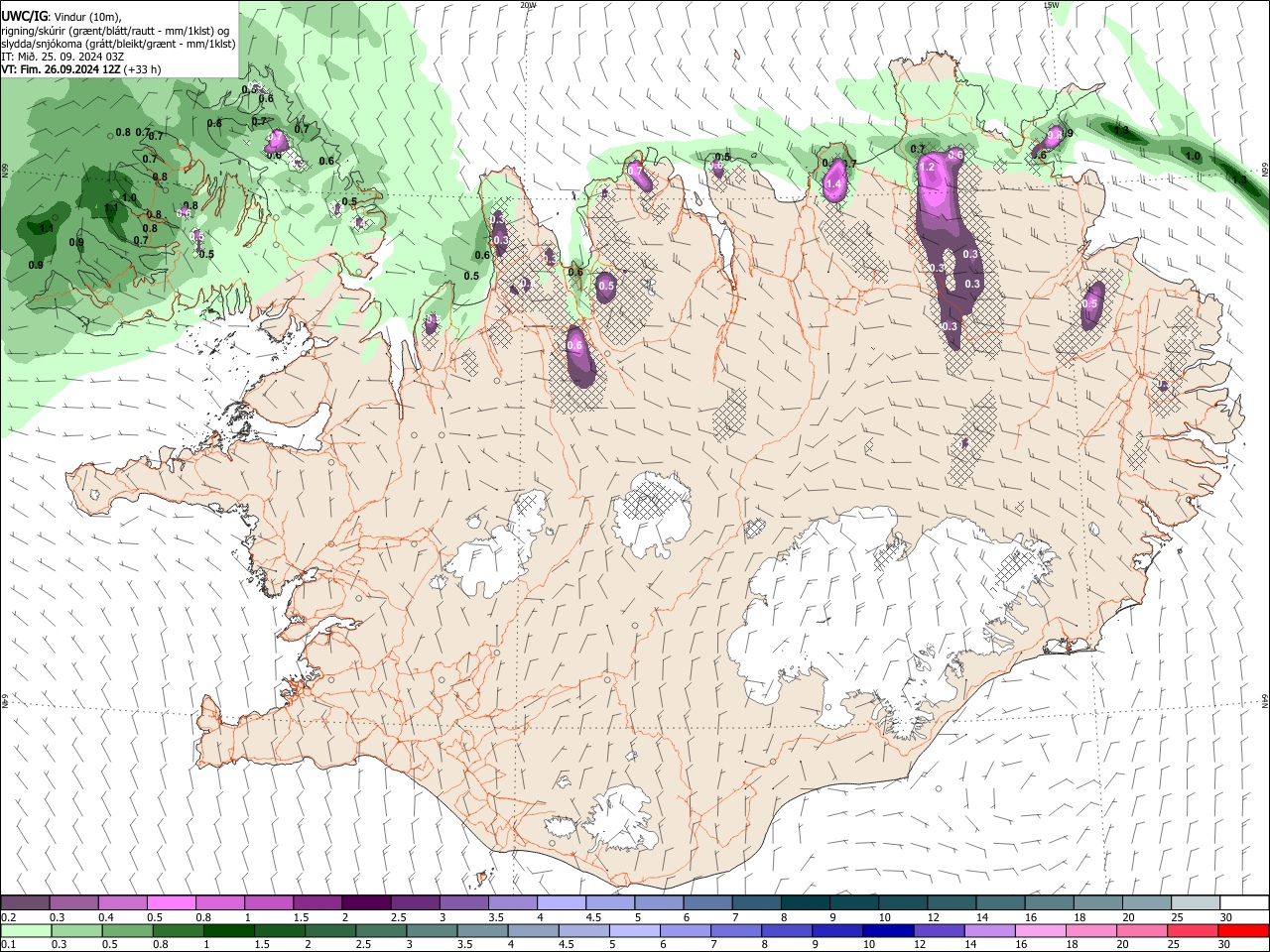This screenshot has width=1270, height=952.
Task: Select the dark teal swatch labeled 8 in snow legend
Action: 806,902
